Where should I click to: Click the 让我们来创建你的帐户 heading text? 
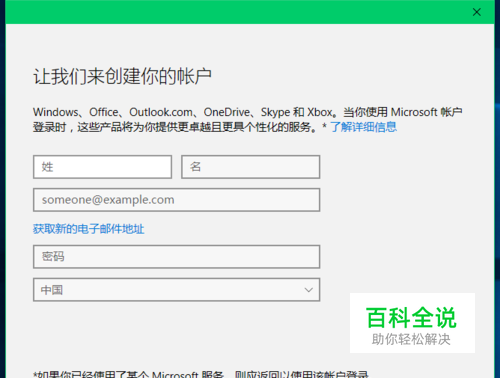pyautogui.click(x=122, y=76)
